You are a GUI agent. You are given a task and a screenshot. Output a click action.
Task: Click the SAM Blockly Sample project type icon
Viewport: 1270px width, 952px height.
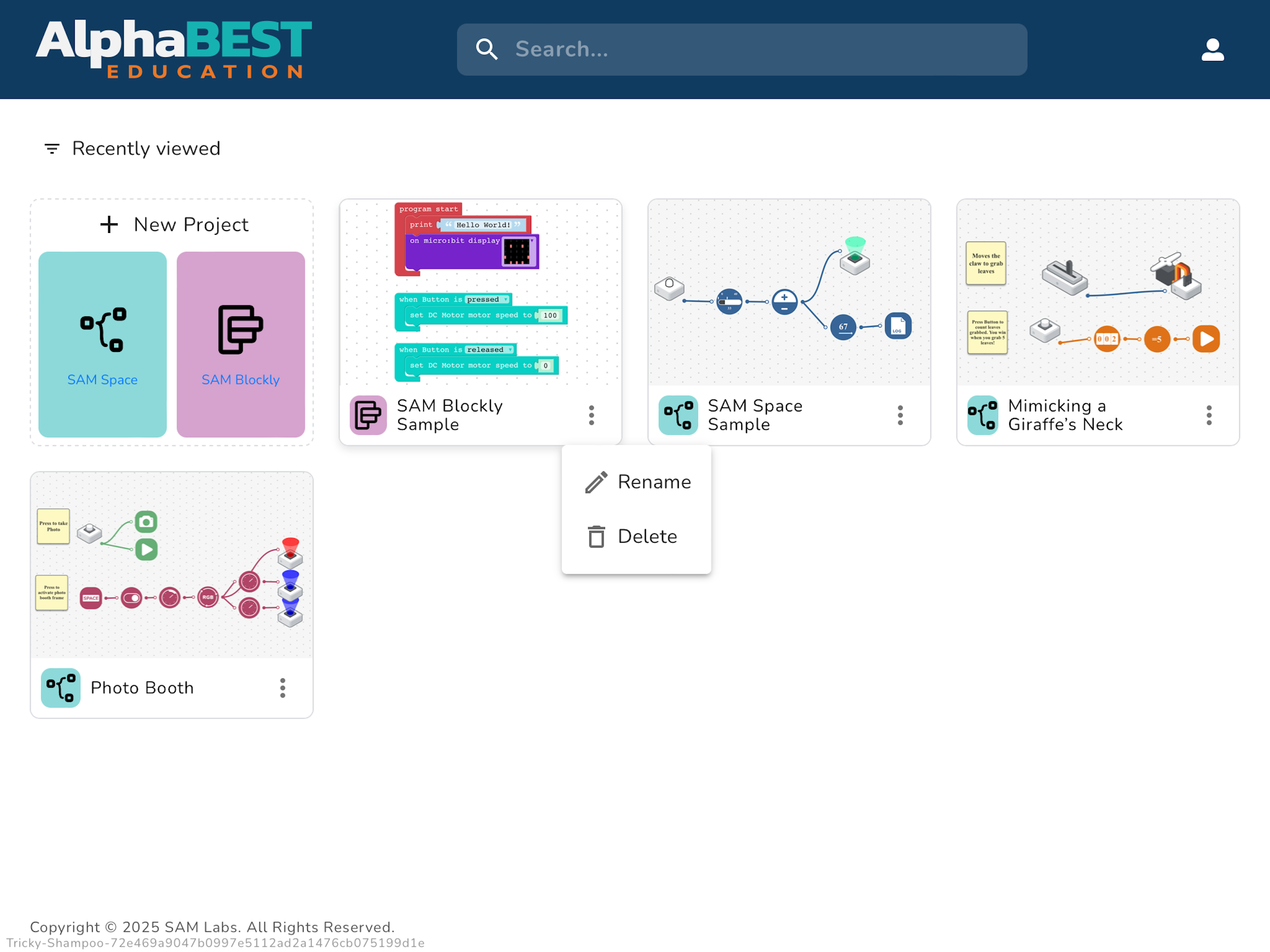[x=368, y=415]
